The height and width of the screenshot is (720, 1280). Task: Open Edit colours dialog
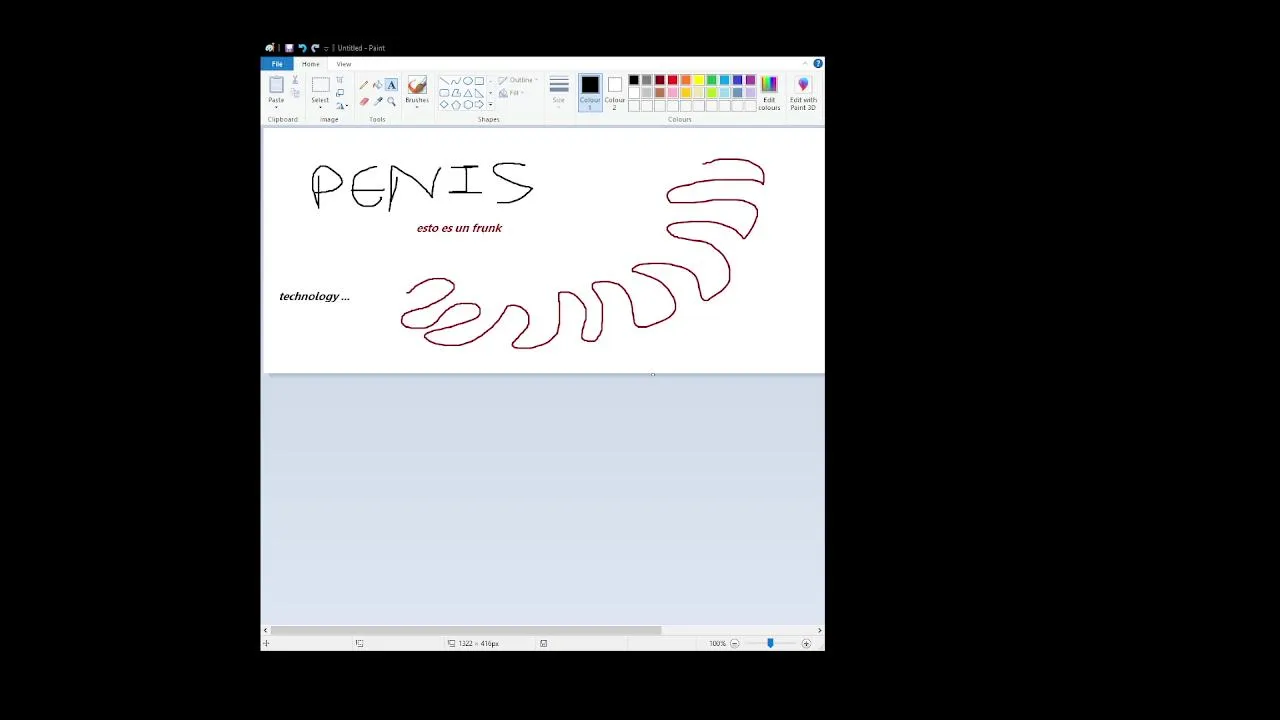pyautogui.click(x=769, y=91)
